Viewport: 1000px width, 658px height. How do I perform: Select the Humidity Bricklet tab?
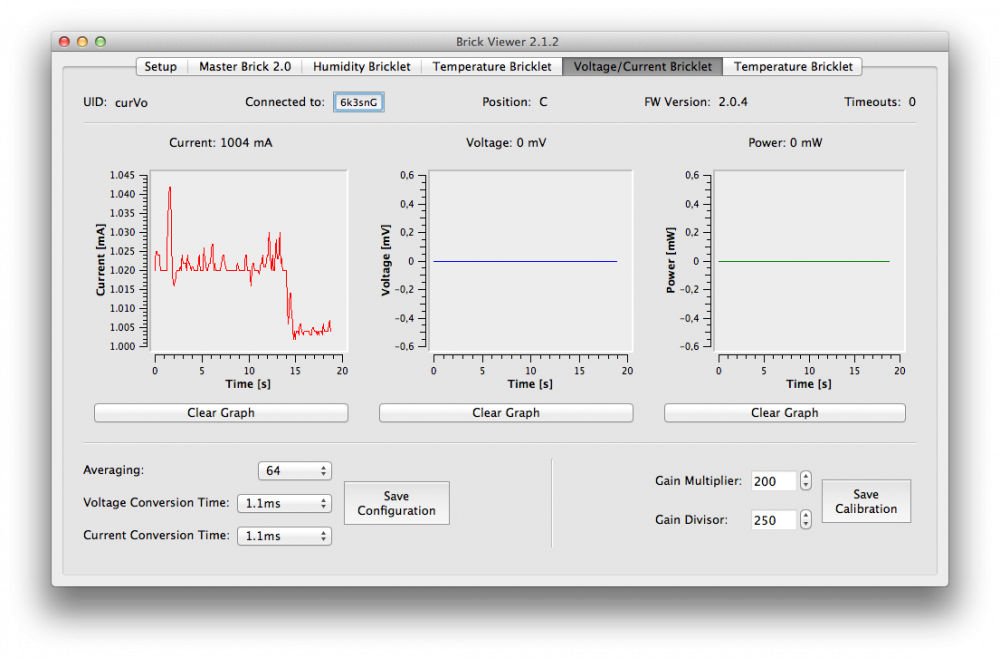point(361,67)
